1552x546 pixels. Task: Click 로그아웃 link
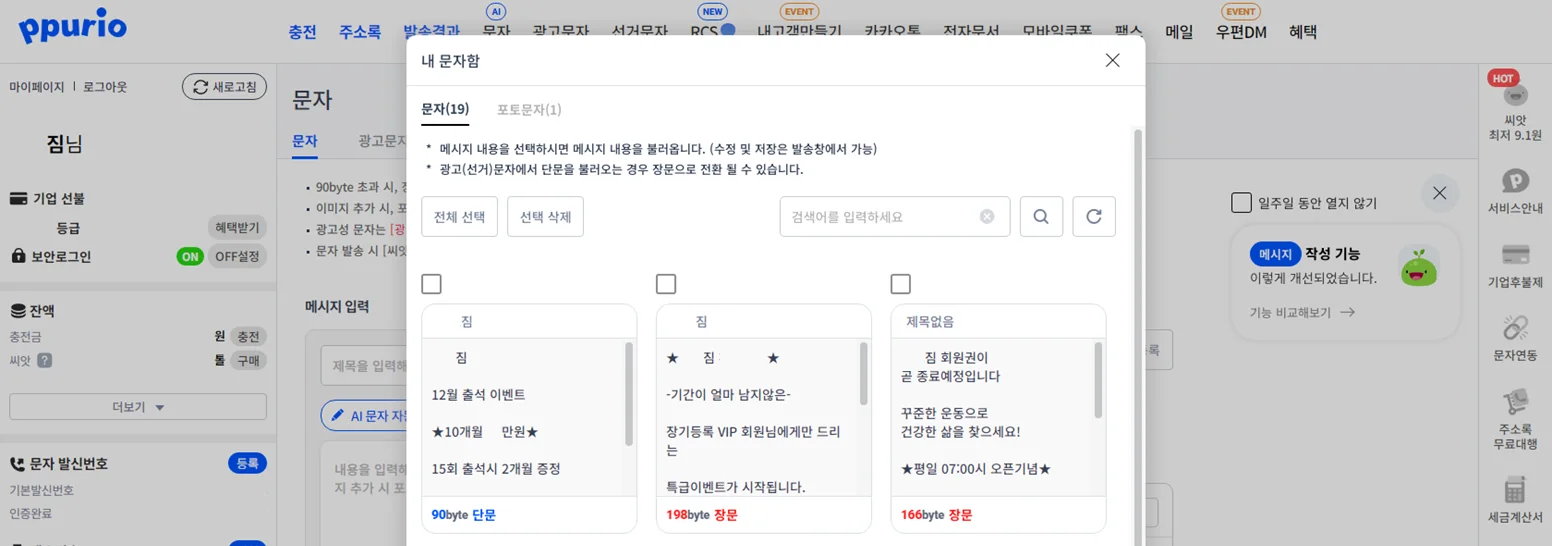click(x=104, y=87)
